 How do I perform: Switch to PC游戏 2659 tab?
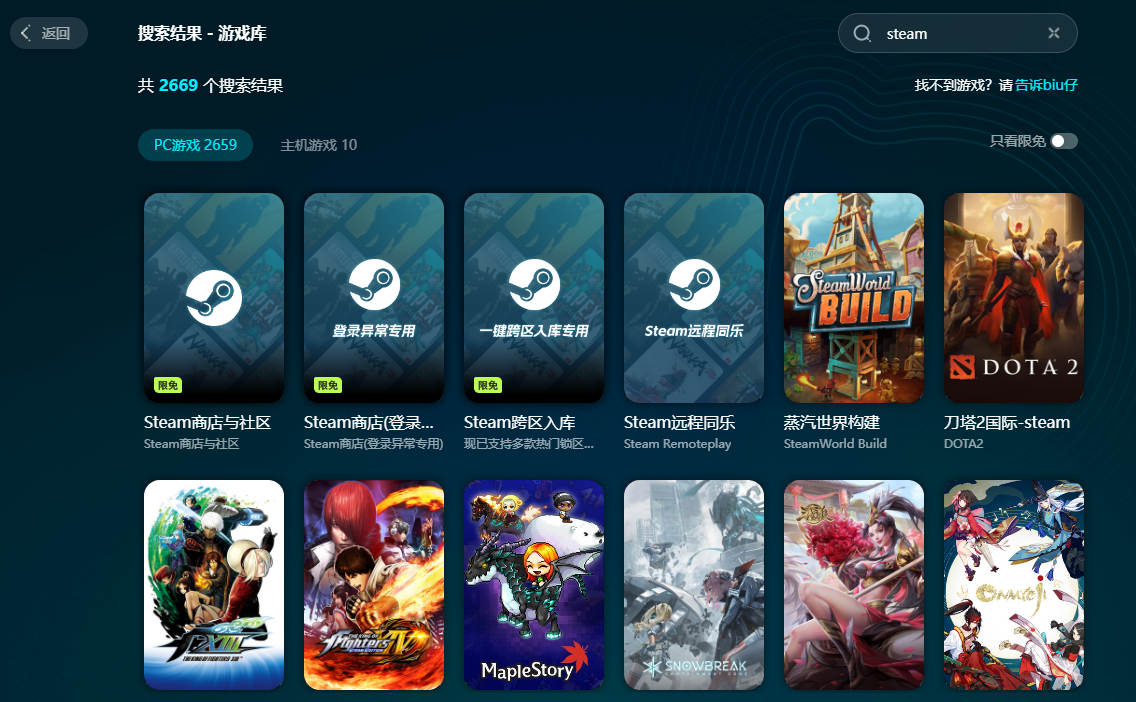pyautogui.click(x=195, y=145)
